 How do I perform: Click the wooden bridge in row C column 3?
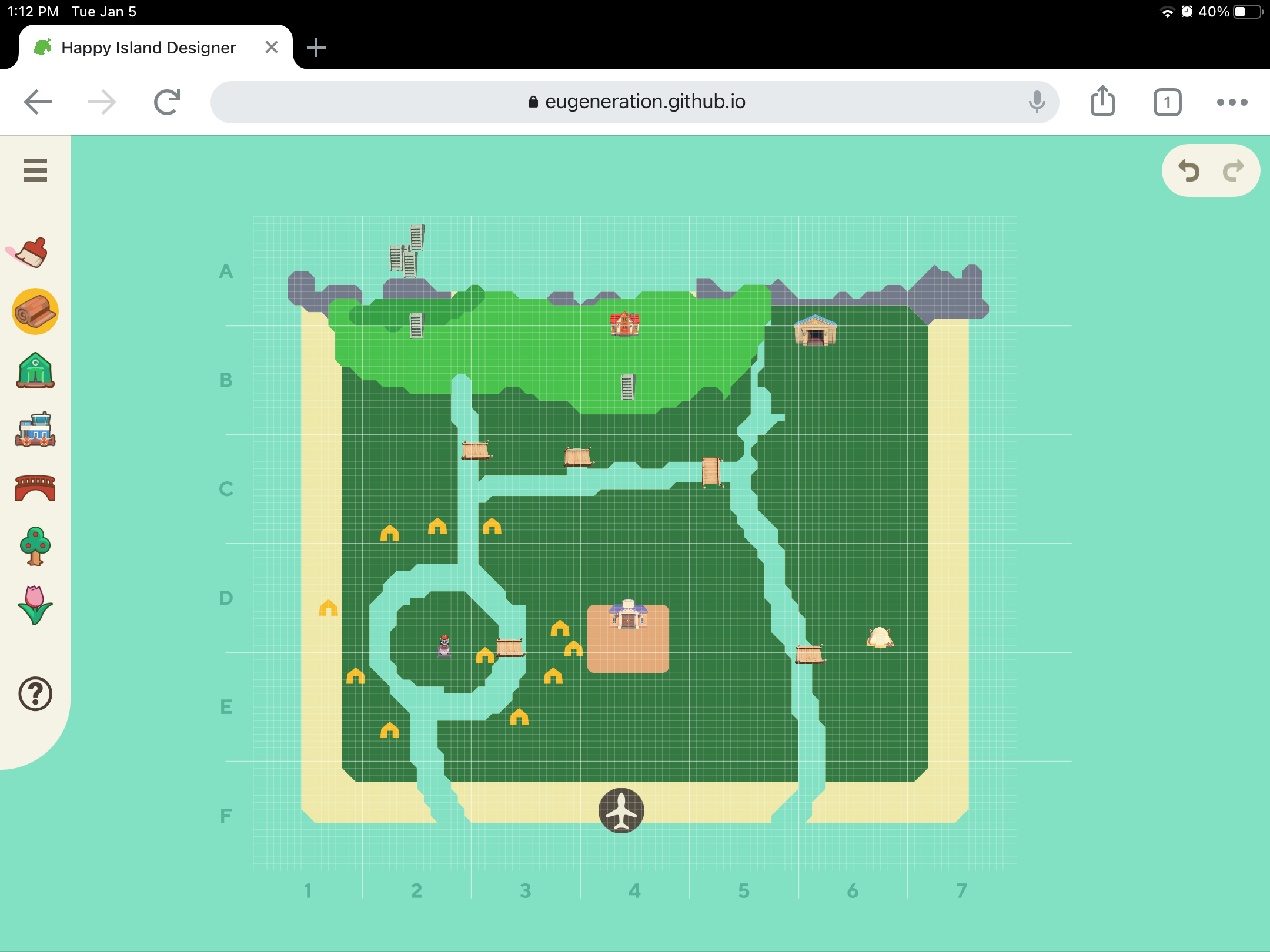(578, 456)
